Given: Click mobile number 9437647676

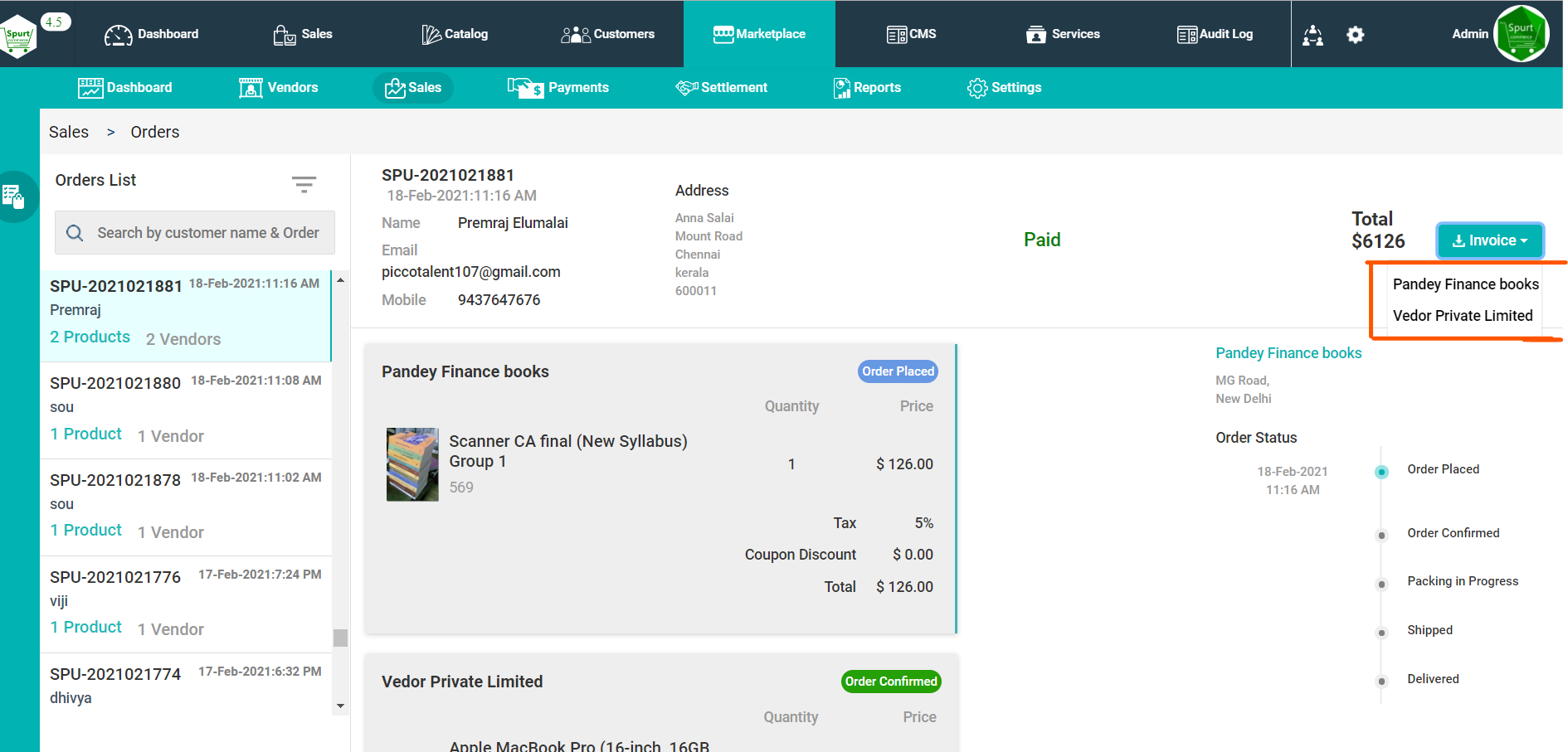Looking at the screenshot, I should pos(499,300).
